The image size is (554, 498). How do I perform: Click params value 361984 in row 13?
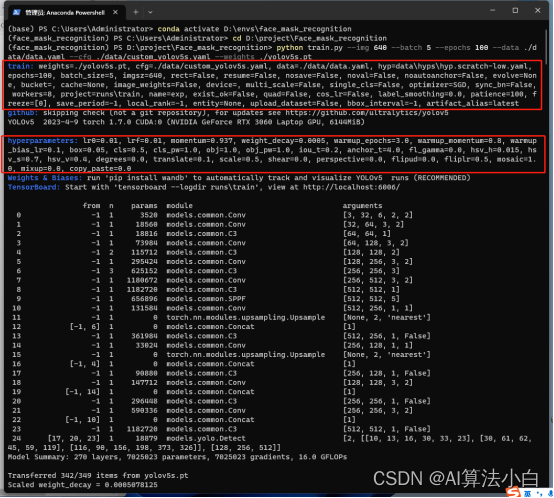pos(144,336)
